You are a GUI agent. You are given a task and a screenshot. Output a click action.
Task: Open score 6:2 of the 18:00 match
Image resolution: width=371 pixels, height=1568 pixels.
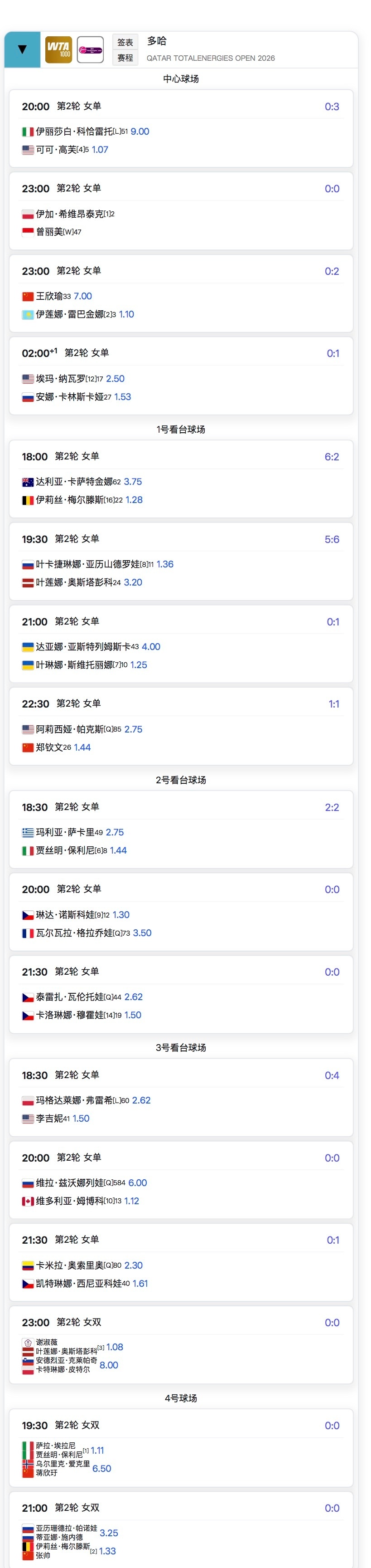point(332,457)
